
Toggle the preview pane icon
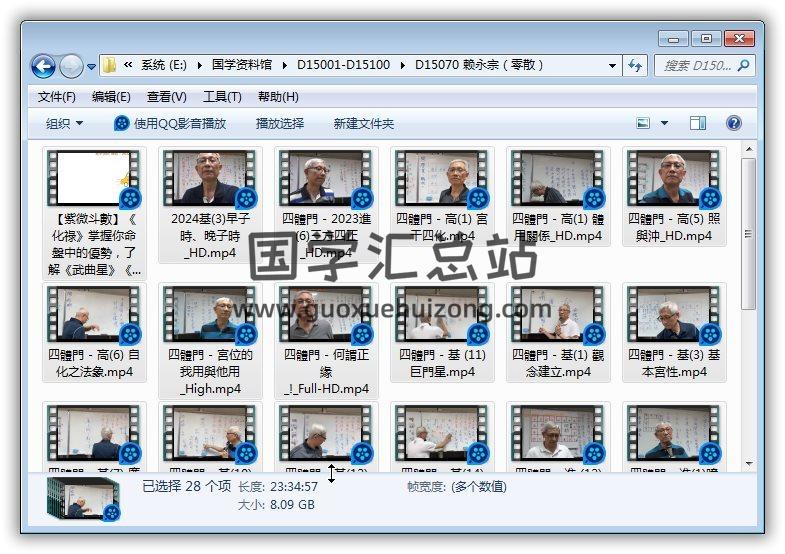tap(698, 123)
